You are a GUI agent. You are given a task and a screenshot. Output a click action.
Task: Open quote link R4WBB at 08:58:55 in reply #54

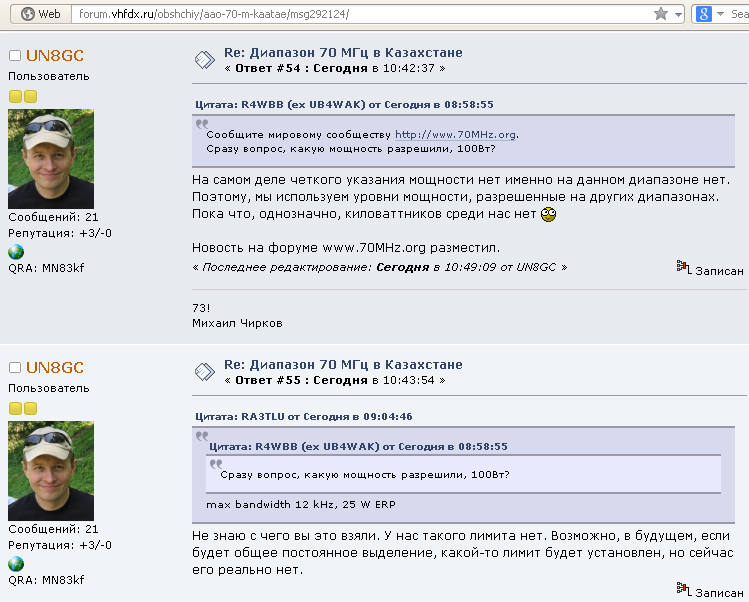tap(344, 105)
